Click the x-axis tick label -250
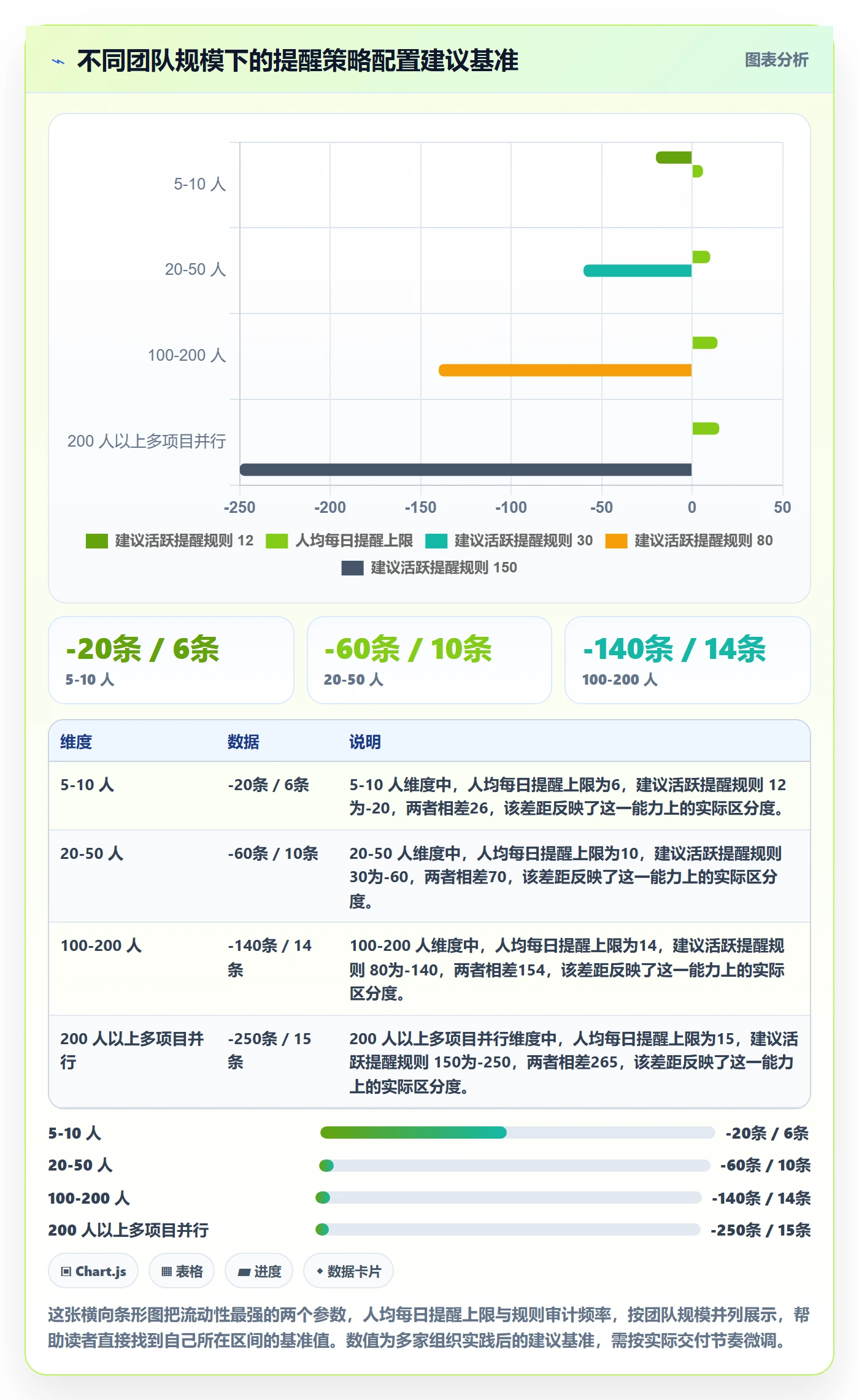This screenshot has width=859, height=1400. 240,507
